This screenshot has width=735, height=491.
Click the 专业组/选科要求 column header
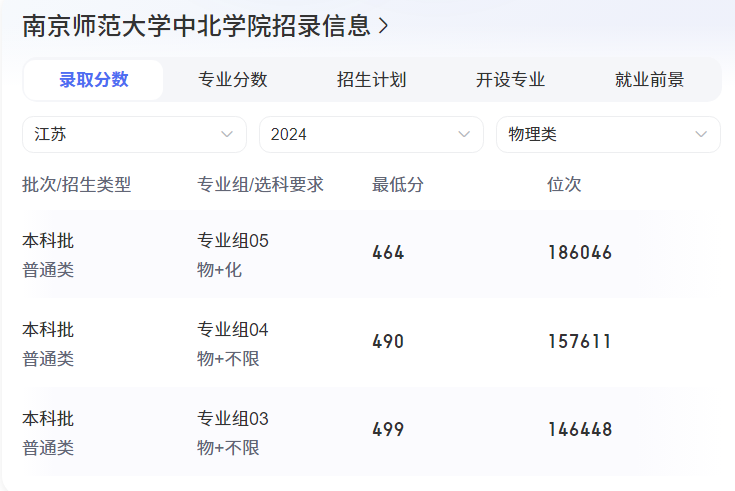coord(260,184)
